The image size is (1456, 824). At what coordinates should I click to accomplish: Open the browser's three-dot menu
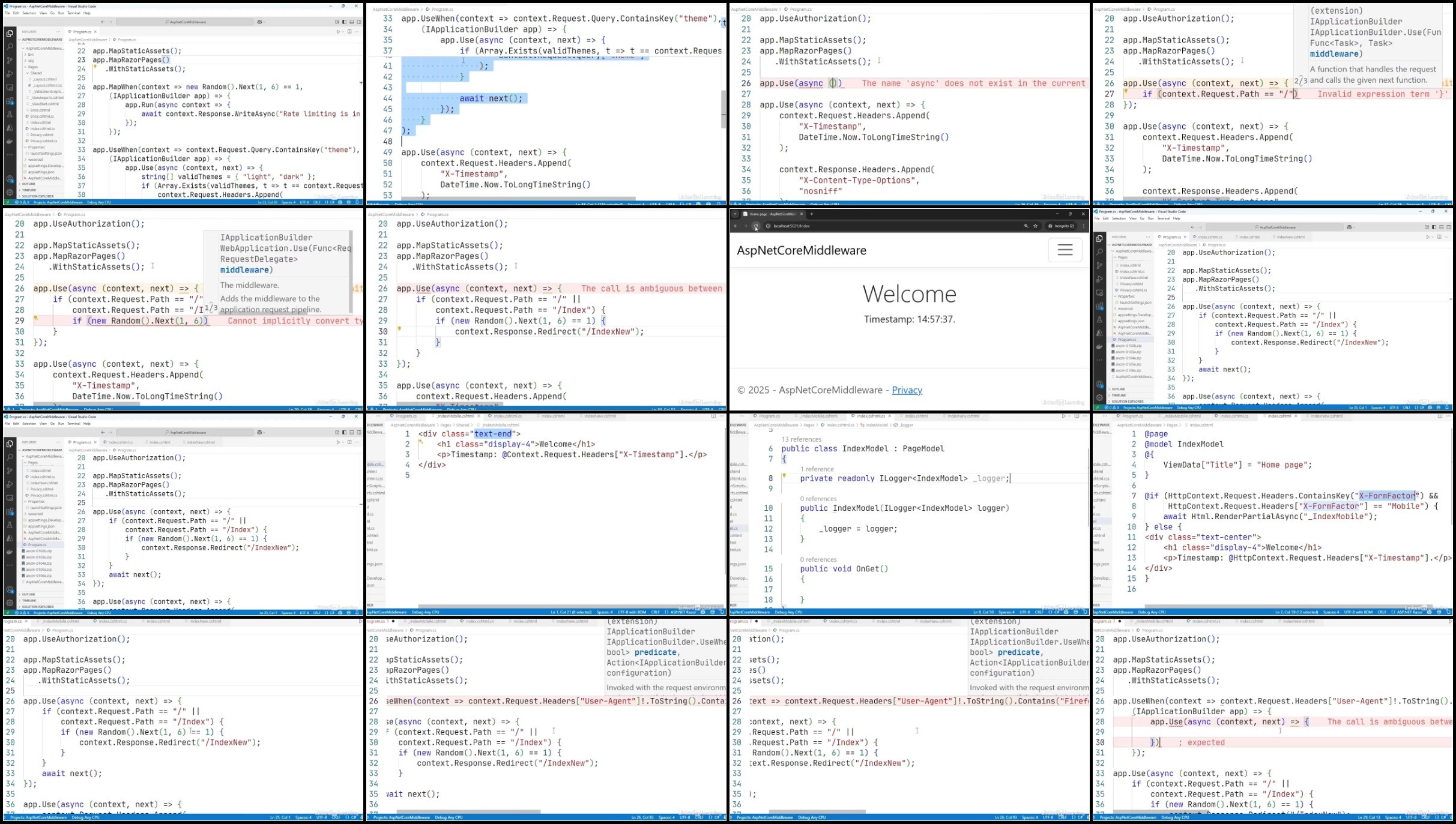click(x=1084, y=226)
